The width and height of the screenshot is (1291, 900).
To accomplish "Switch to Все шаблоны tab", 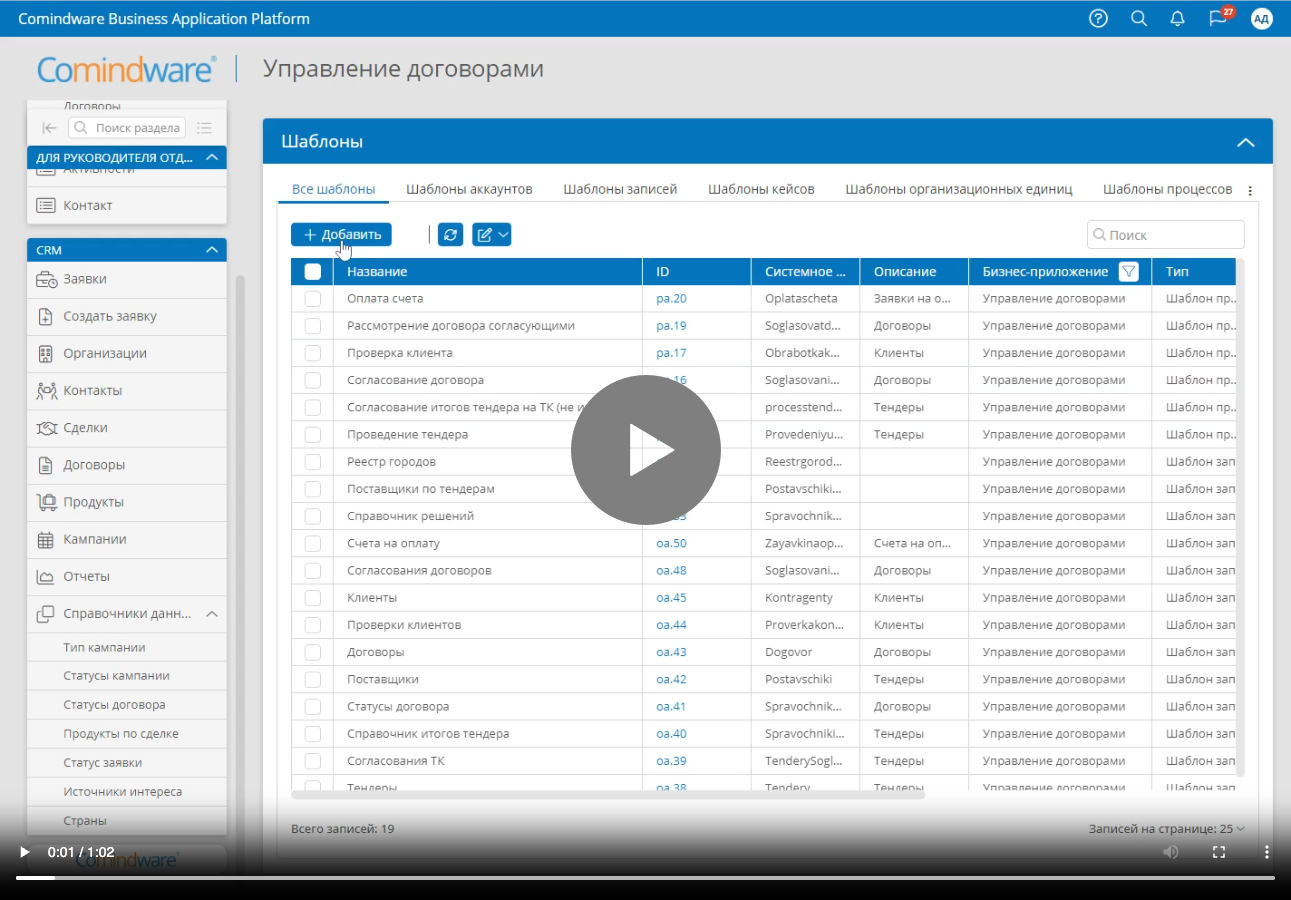I will 333,189.
